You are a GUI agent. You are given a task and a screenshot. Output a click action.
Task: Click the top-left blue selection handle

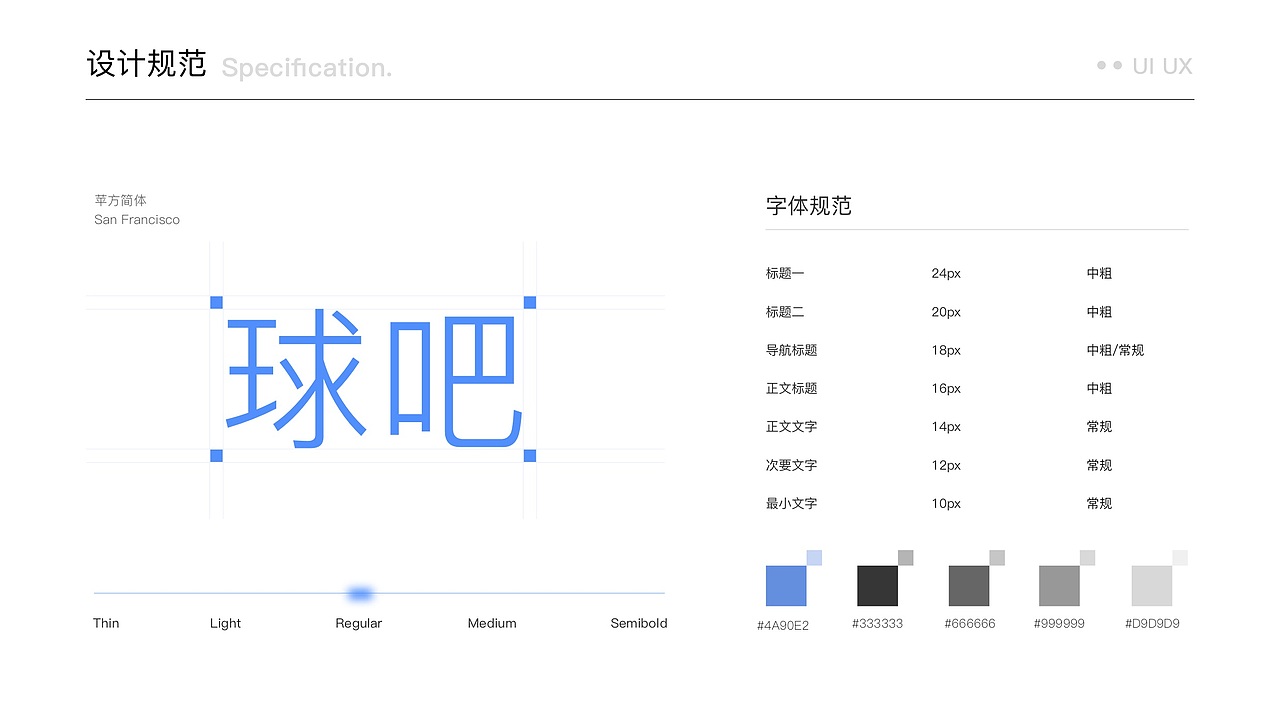click(x=216, y=302)
